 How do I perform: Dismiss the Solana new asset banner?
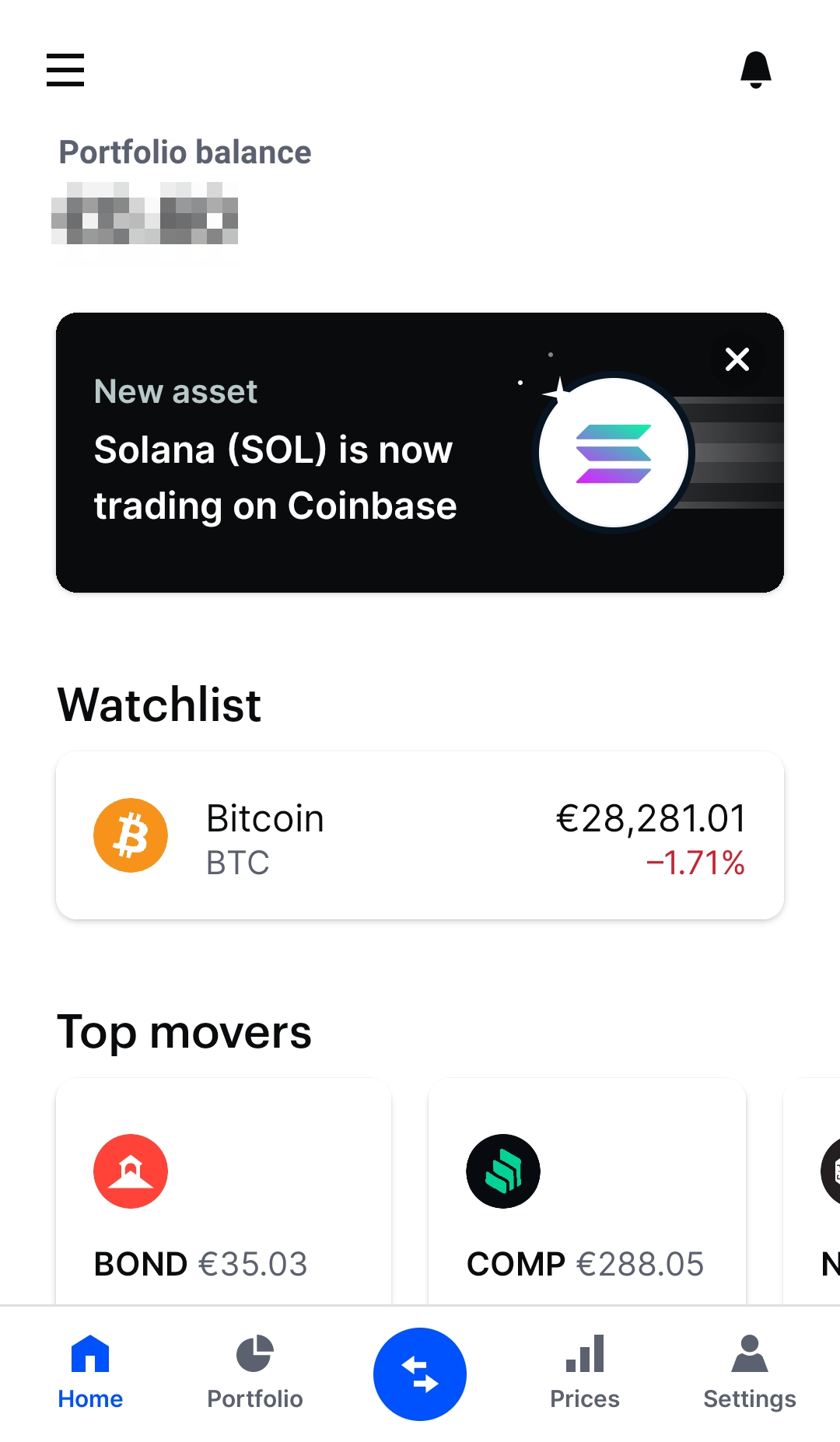click(737, 359)
